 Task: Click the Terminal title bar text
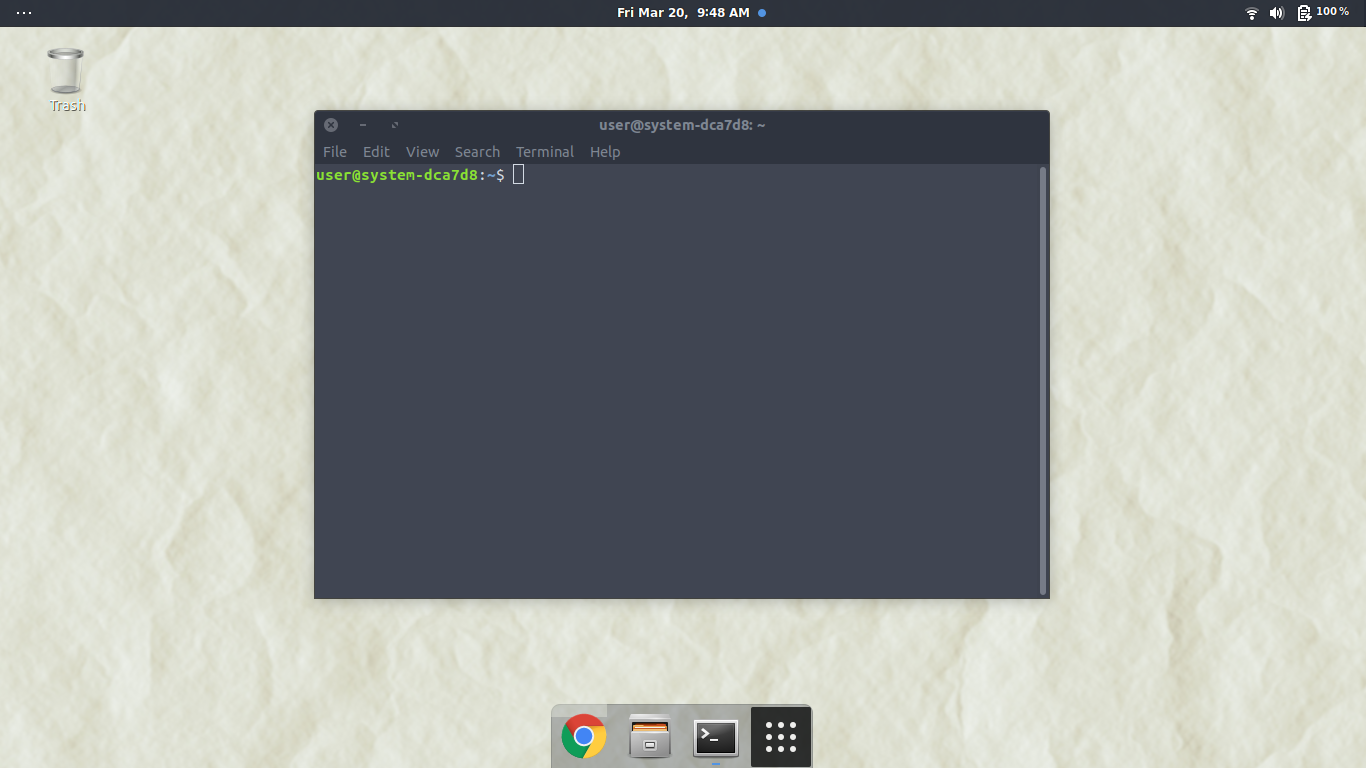(682, 125)
